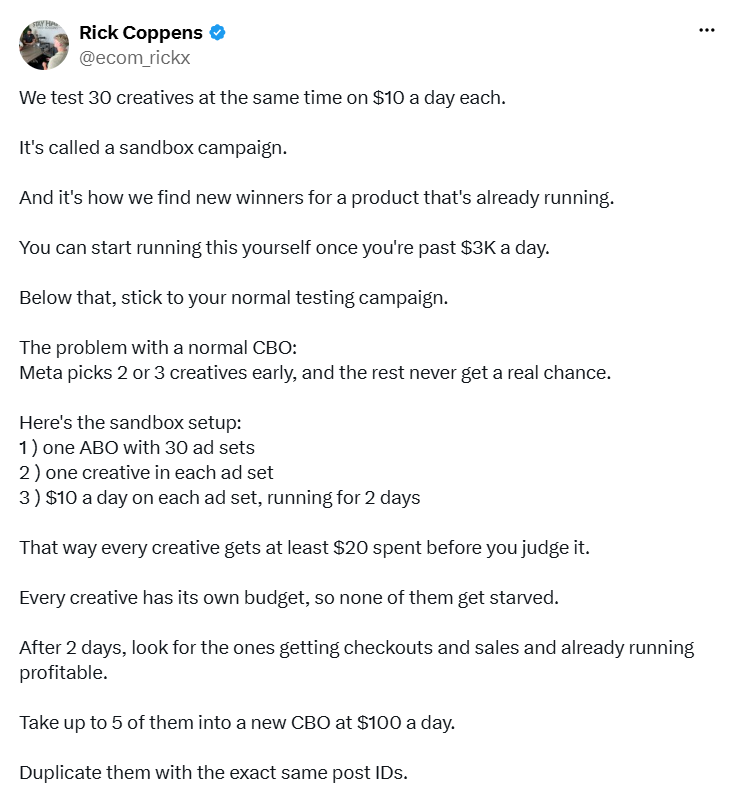745x795 pixels.
Task: Open the three-dot more options menu
Action: click(706, 30)
